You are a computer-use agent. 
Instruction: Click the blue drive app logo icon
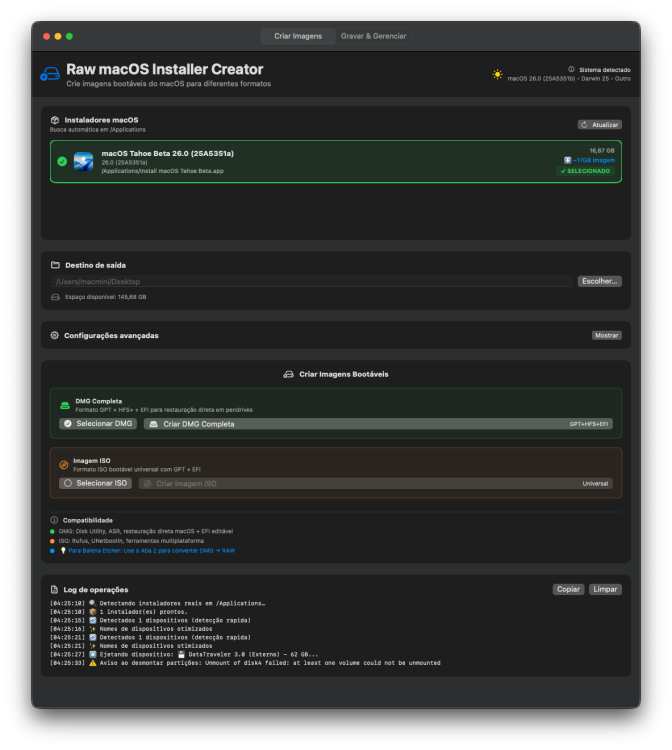click(50, 74)
